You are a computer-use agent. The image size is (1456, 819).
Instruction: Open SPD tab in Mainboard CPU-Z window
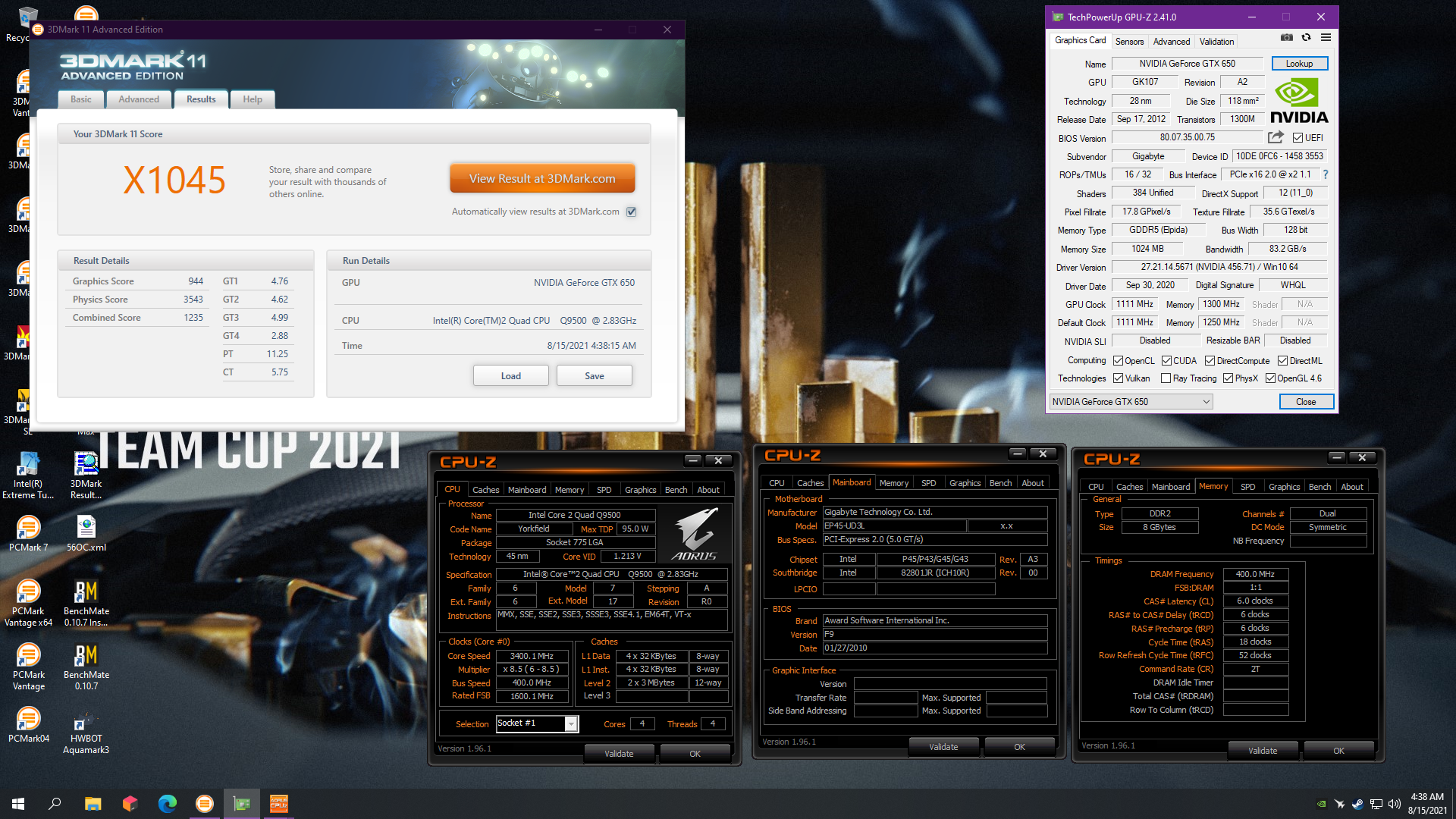point(928,483)
